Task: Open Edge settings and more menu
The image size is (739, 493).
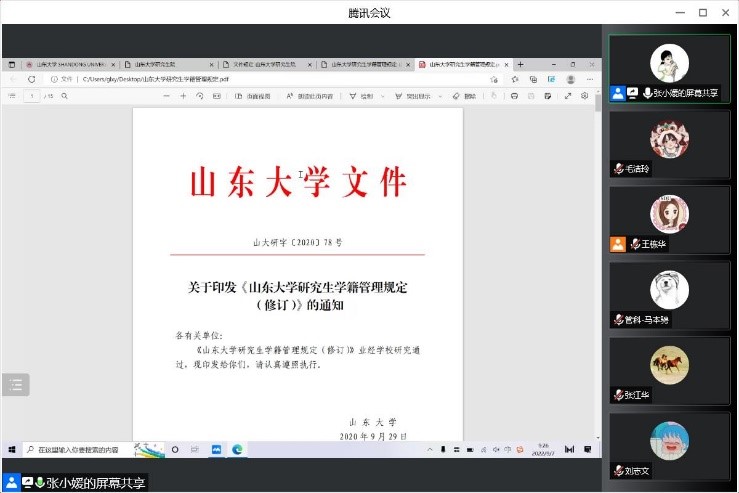Action: tap(590, 79)
